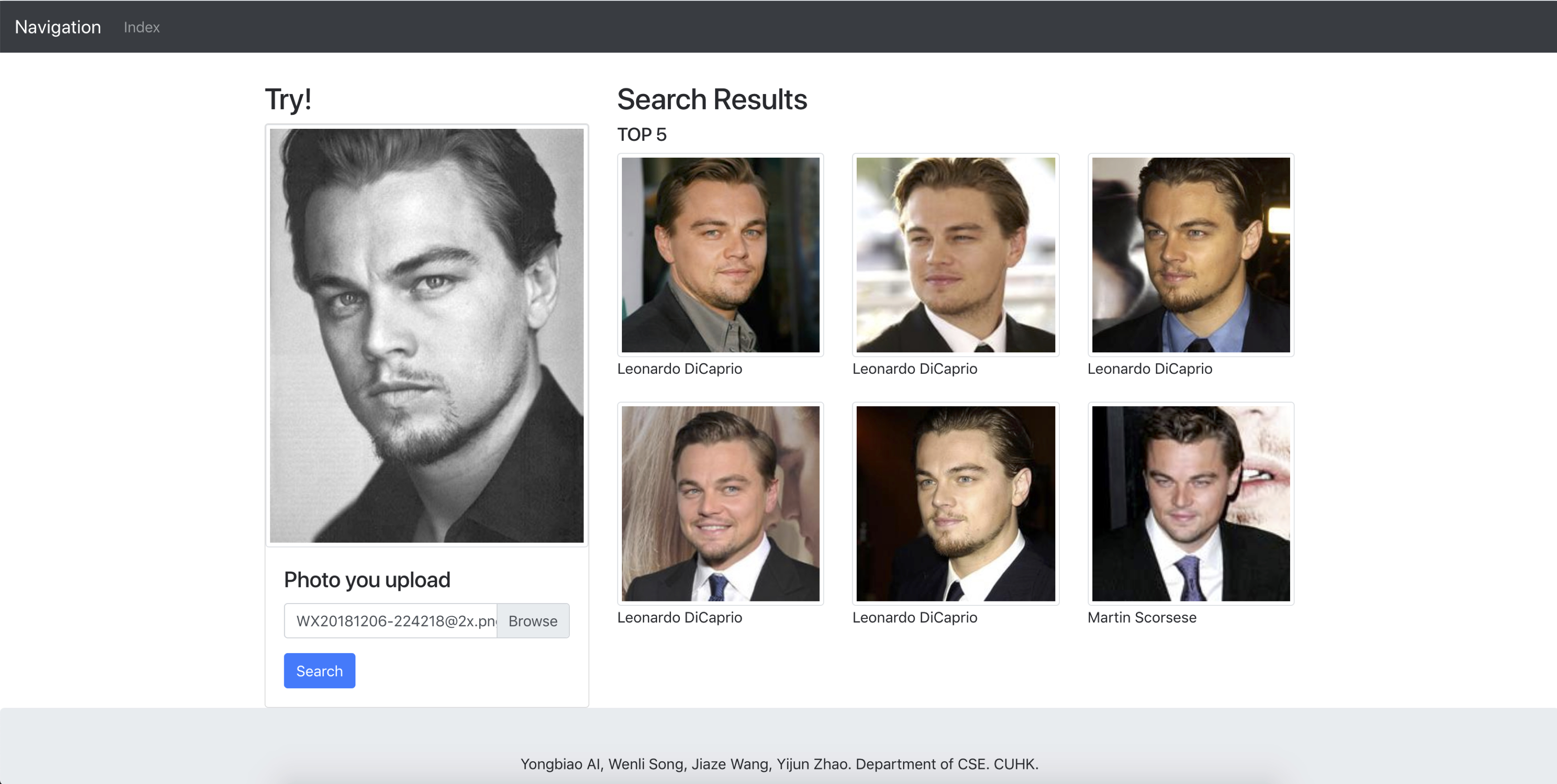Click the Martin Scorsese caption text
1557x784 pixels.
tap(1141, 617)
